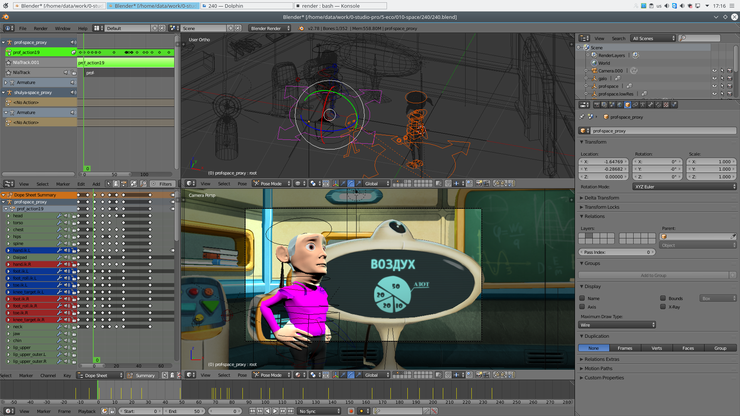
Task: Select the Verts duplication option
Action: pos(656,348)
